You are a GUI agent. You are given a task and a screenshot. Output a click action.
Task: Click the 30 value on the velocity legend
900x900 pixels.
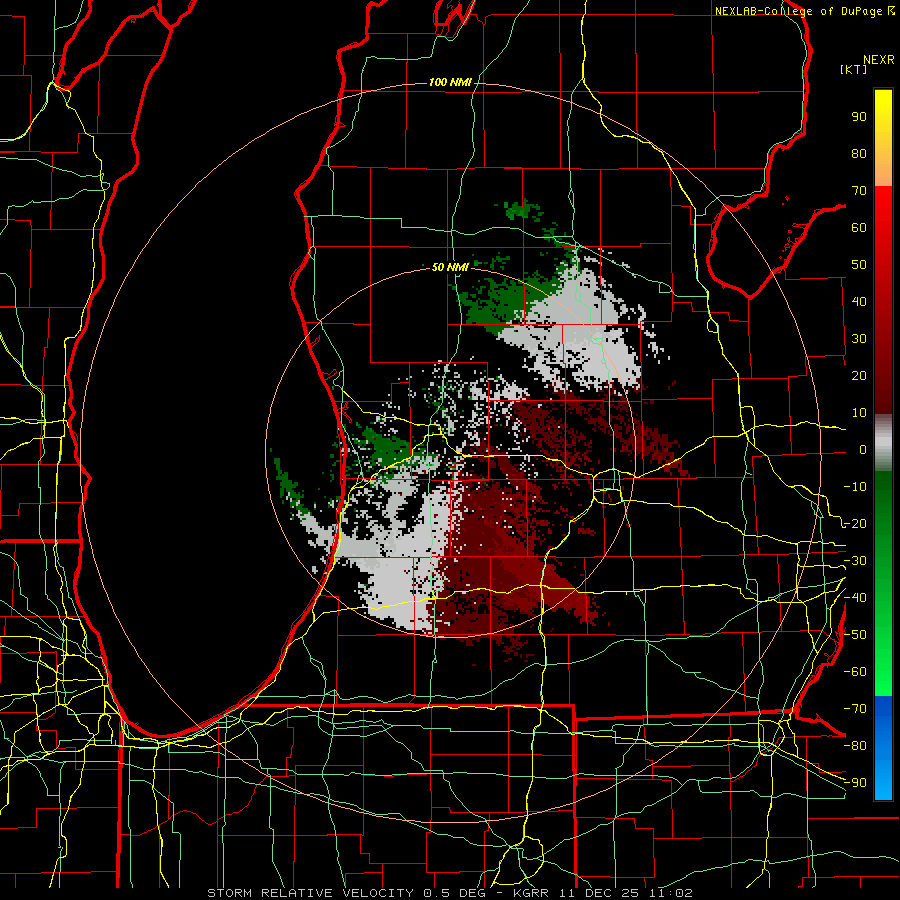click(x=859, y=339)
